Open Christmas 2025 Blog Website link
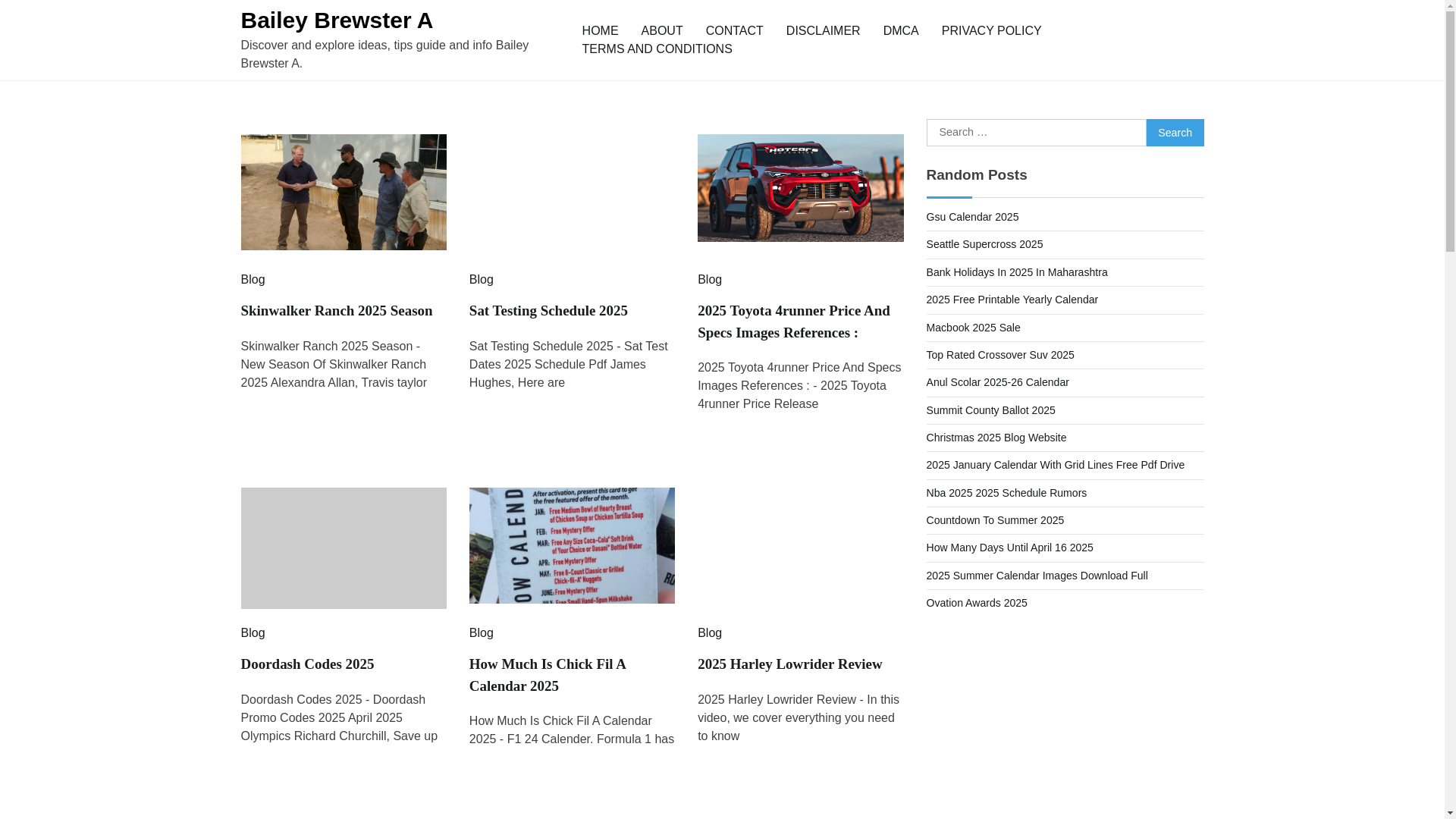Image resolution: width=1456 pixels, height=819 pixels. click(996, 438)
